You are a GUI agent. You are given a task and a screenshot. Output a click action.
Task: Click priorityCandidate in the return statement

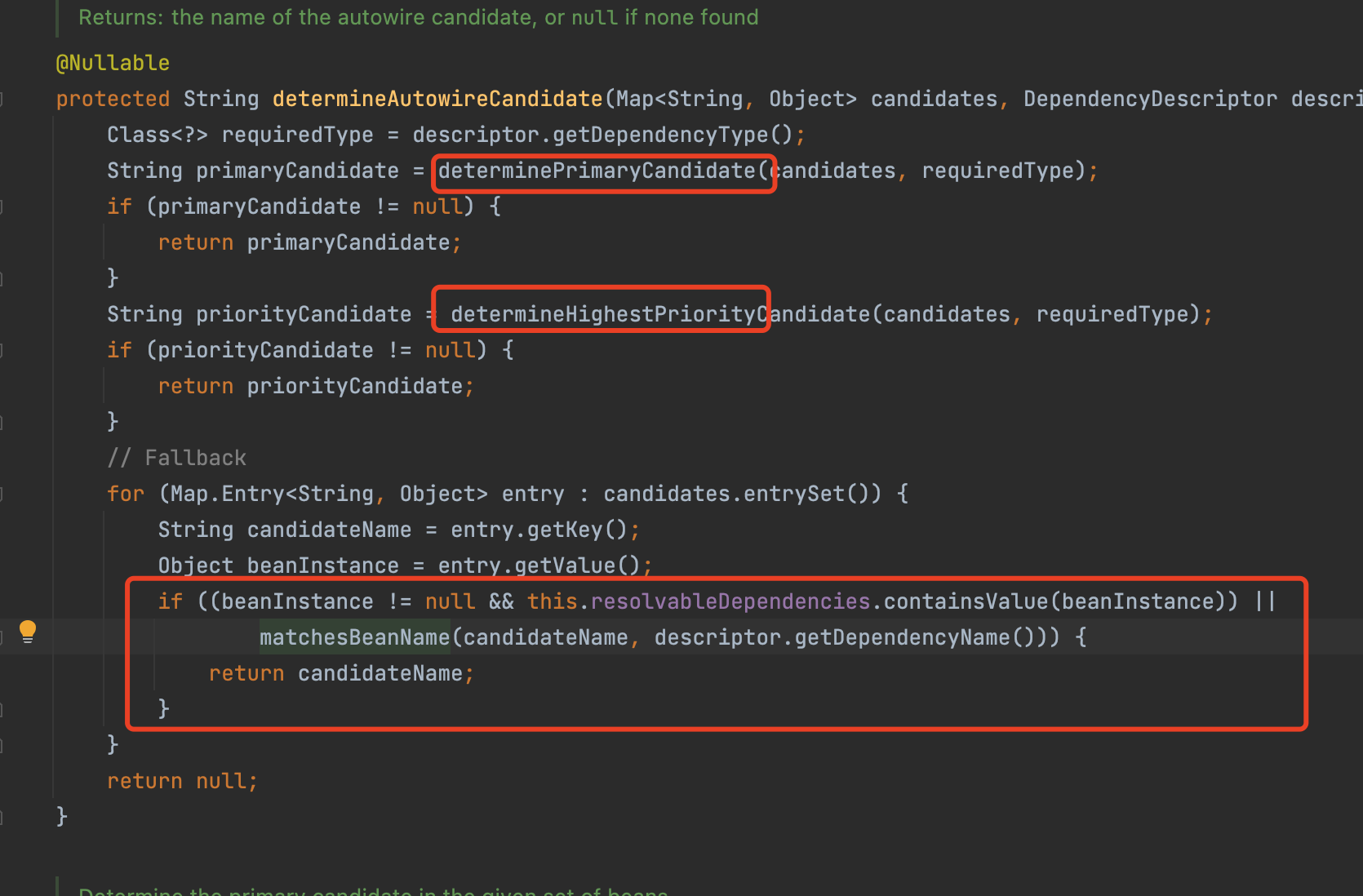pos(355,386)
